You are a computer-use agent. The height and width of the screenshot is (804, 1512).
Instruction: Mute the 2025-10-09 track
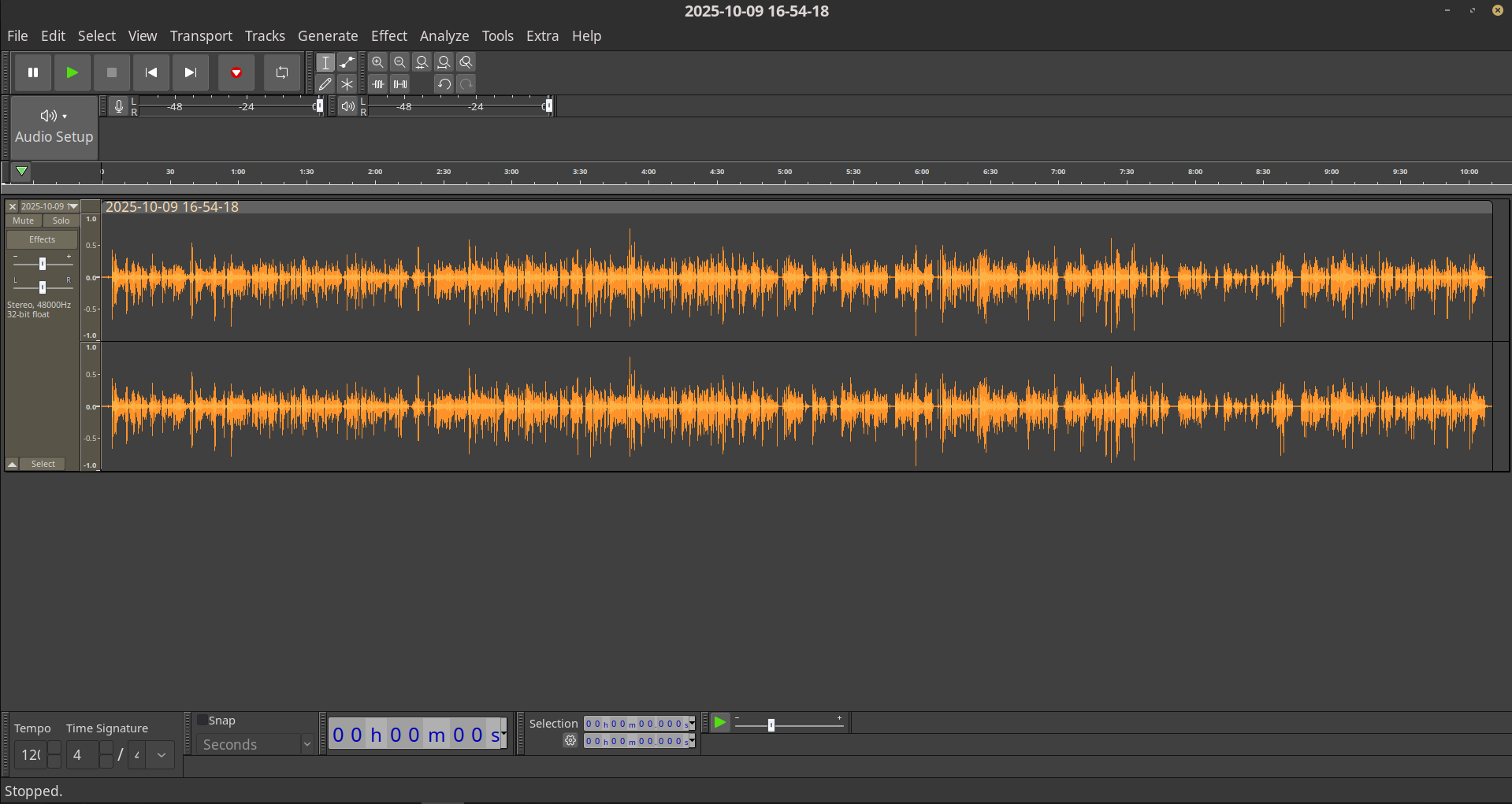[24, 220]
